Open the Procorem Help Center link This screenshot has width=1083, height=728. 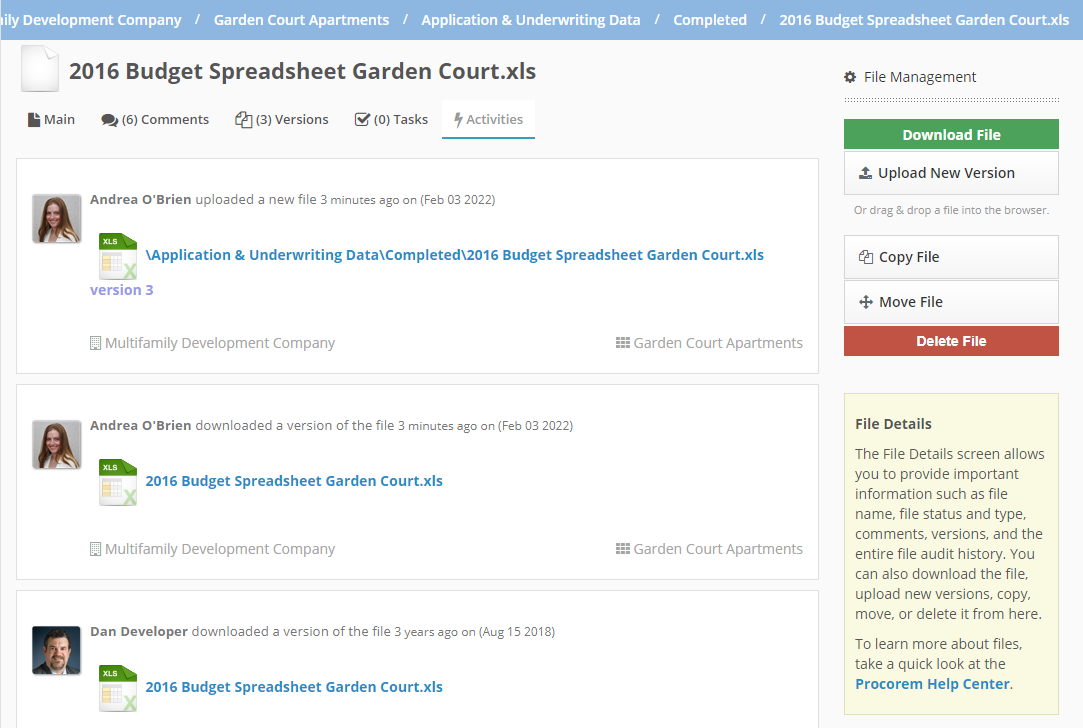click(x=932, y=684)
